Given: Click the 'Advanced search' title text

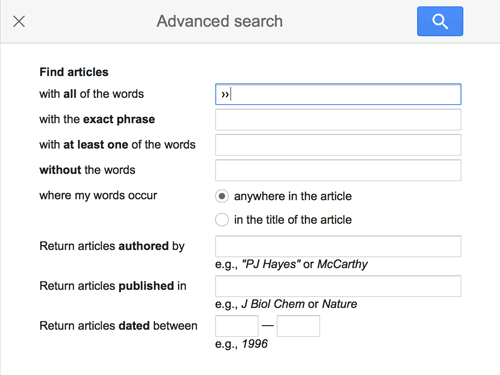Looking at the screenshot, I should [220, 21].
